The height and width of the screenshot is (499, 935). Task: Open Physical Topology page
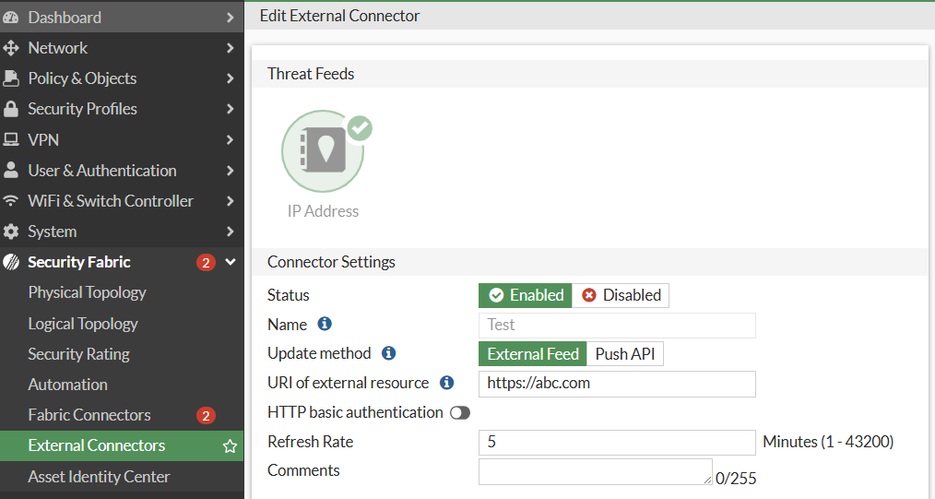pyautogui.click(x=87, y=293)
